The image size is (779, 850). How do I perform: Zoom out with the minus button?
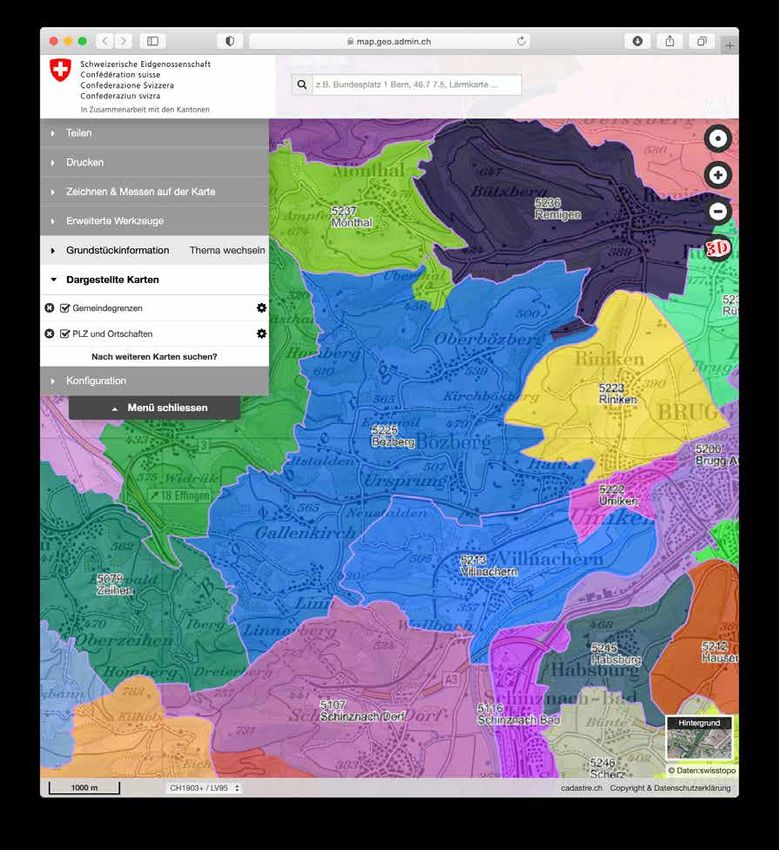point(718,211)
